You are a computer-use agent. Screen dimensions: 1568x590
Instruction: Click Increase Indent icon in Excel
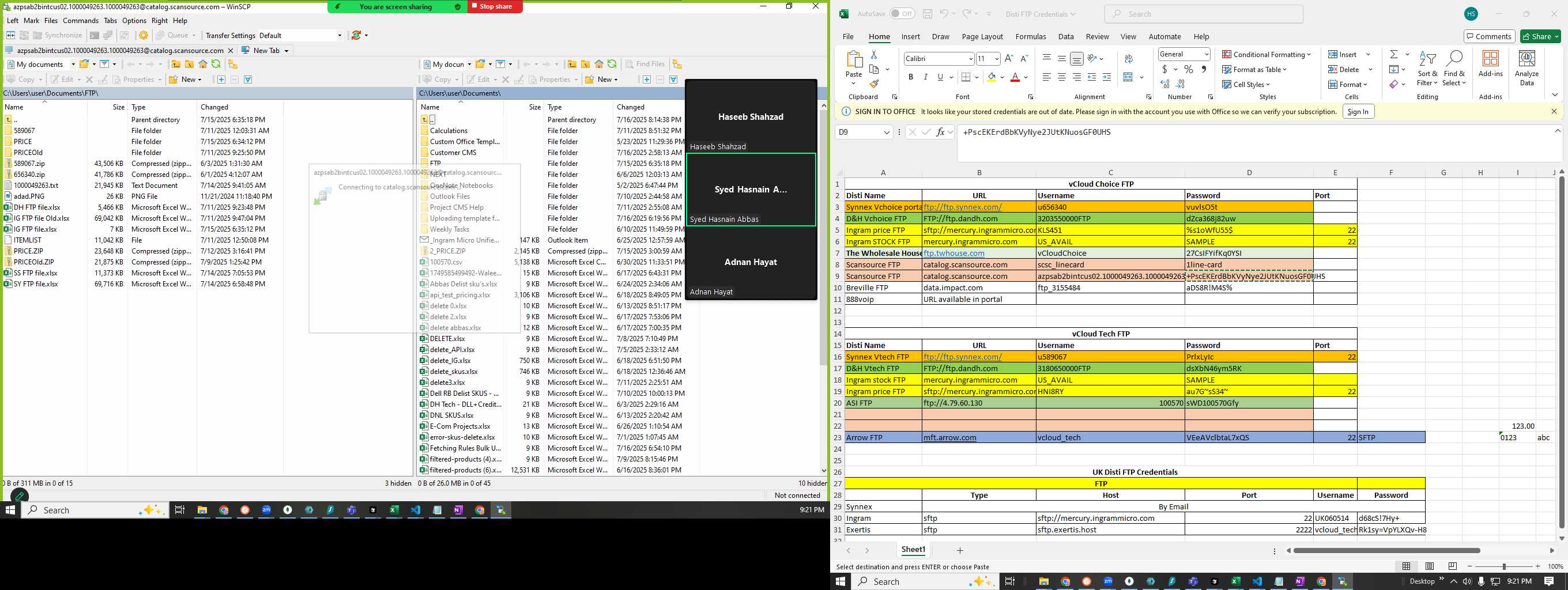point(1107,77)
